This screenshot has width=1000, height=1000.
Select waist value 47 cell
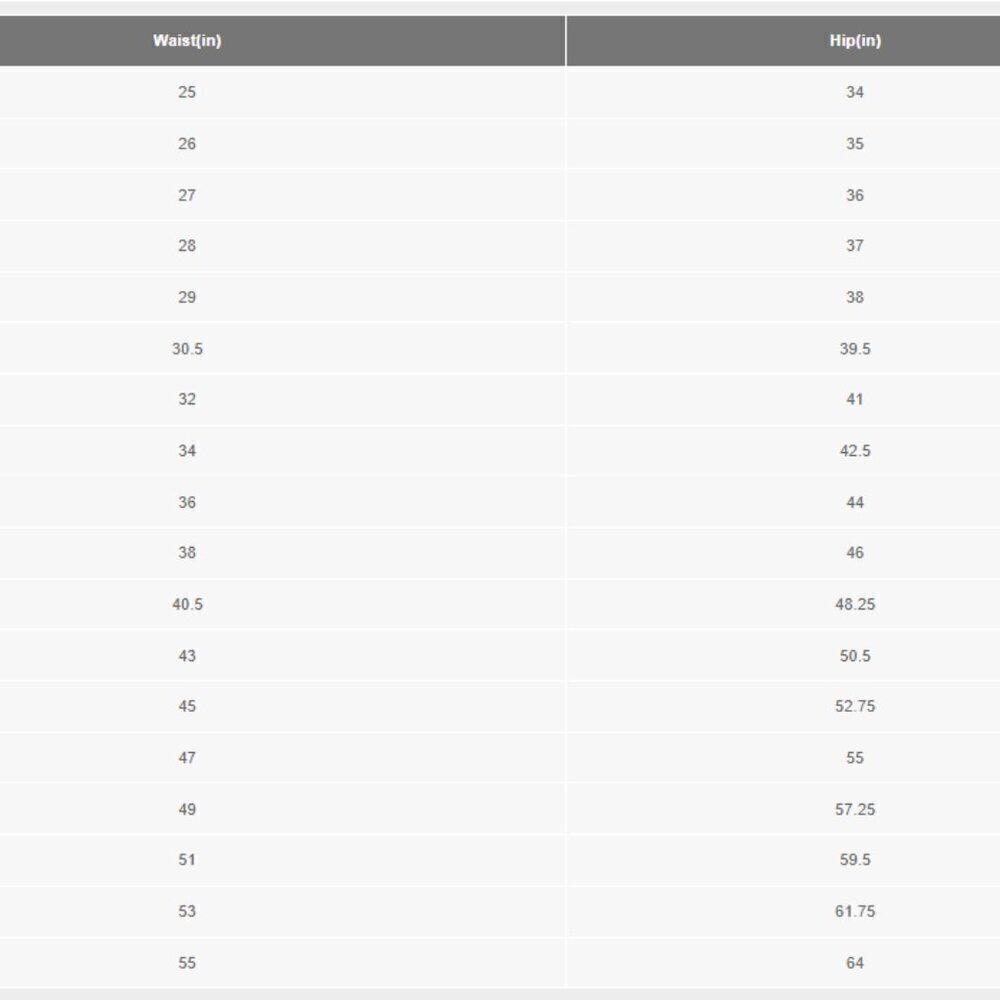click(187, 758)
